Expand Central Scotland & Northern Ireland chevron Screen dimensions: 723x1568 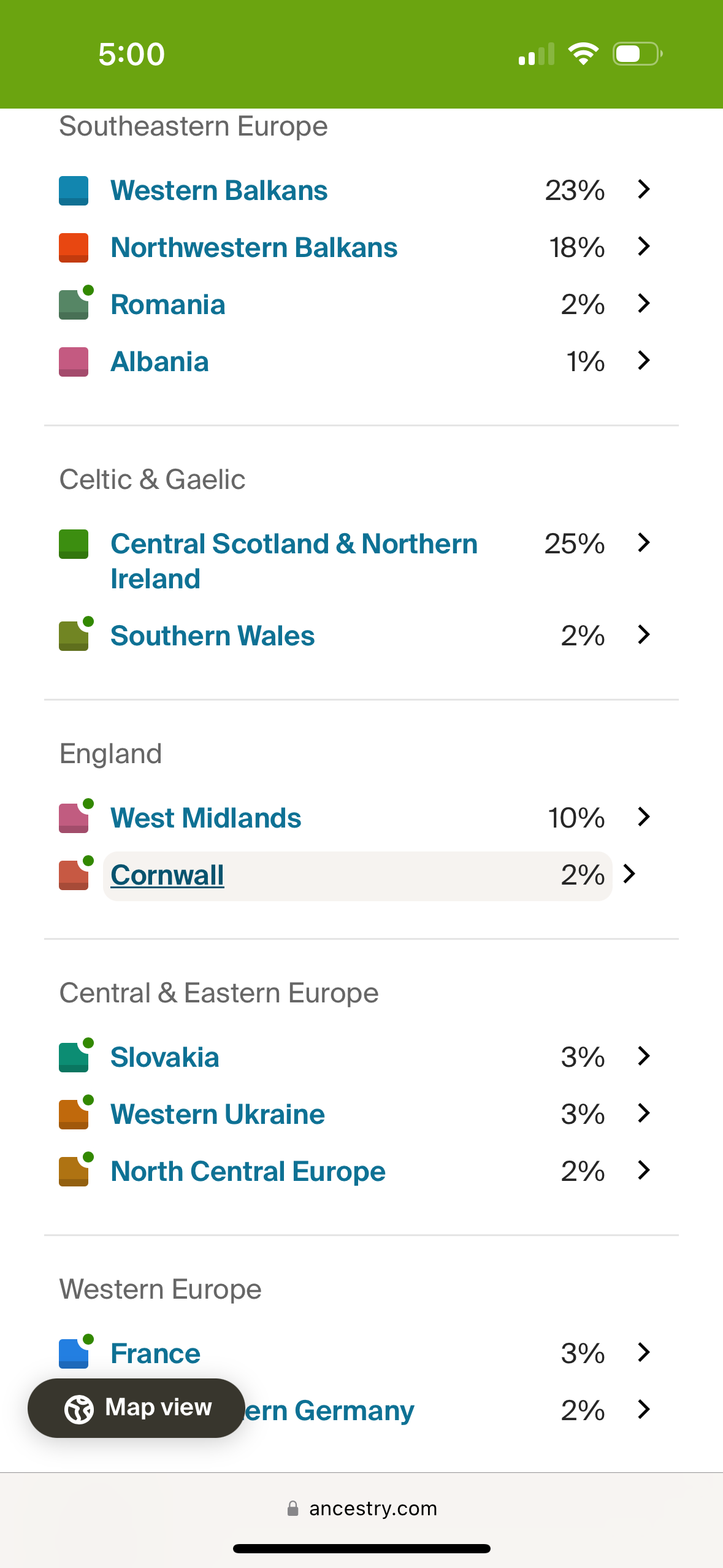(x=643, y=543)
